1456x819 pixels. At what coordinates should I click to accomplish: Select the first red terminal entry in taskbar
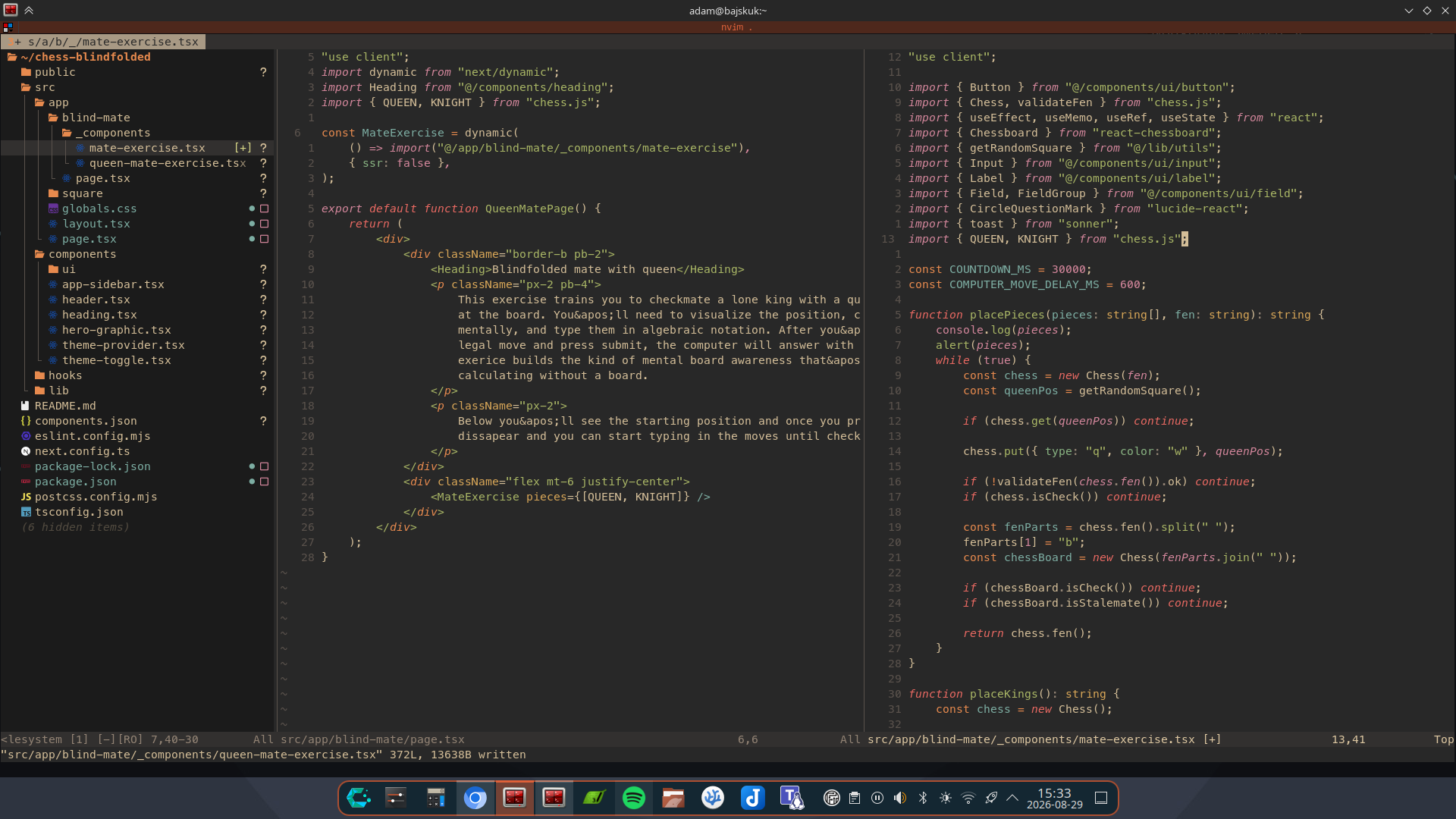(x=515, y=798)
